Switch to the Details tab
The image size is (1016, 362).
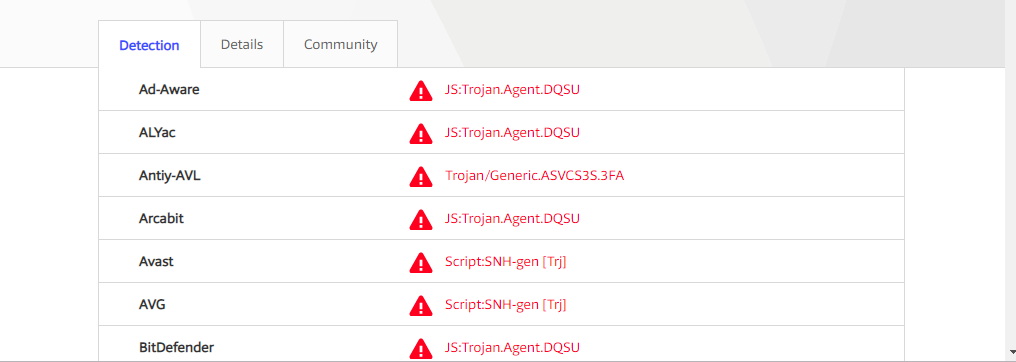(x=242, y=44)
